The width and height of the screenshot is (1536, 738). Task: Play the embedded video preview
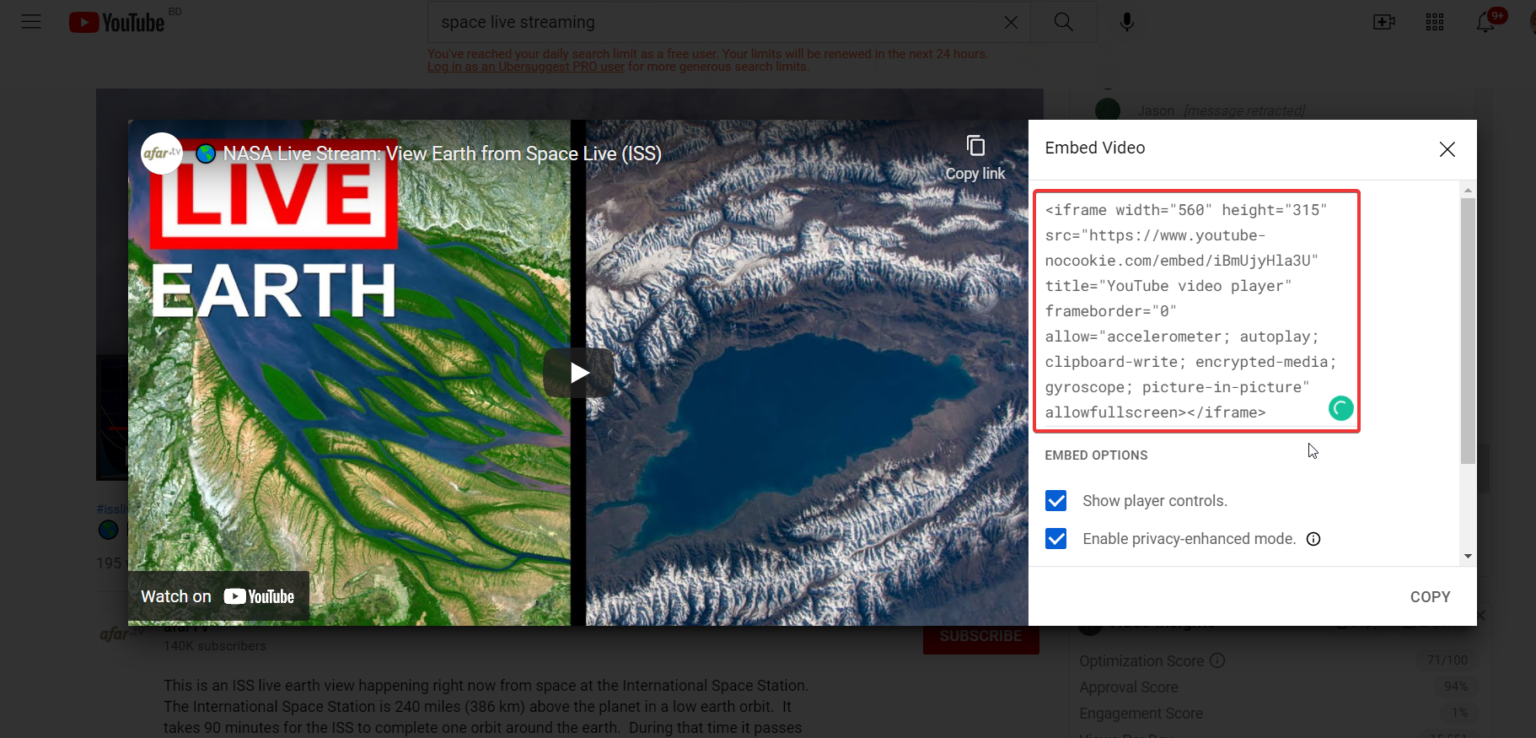[578, 373]
